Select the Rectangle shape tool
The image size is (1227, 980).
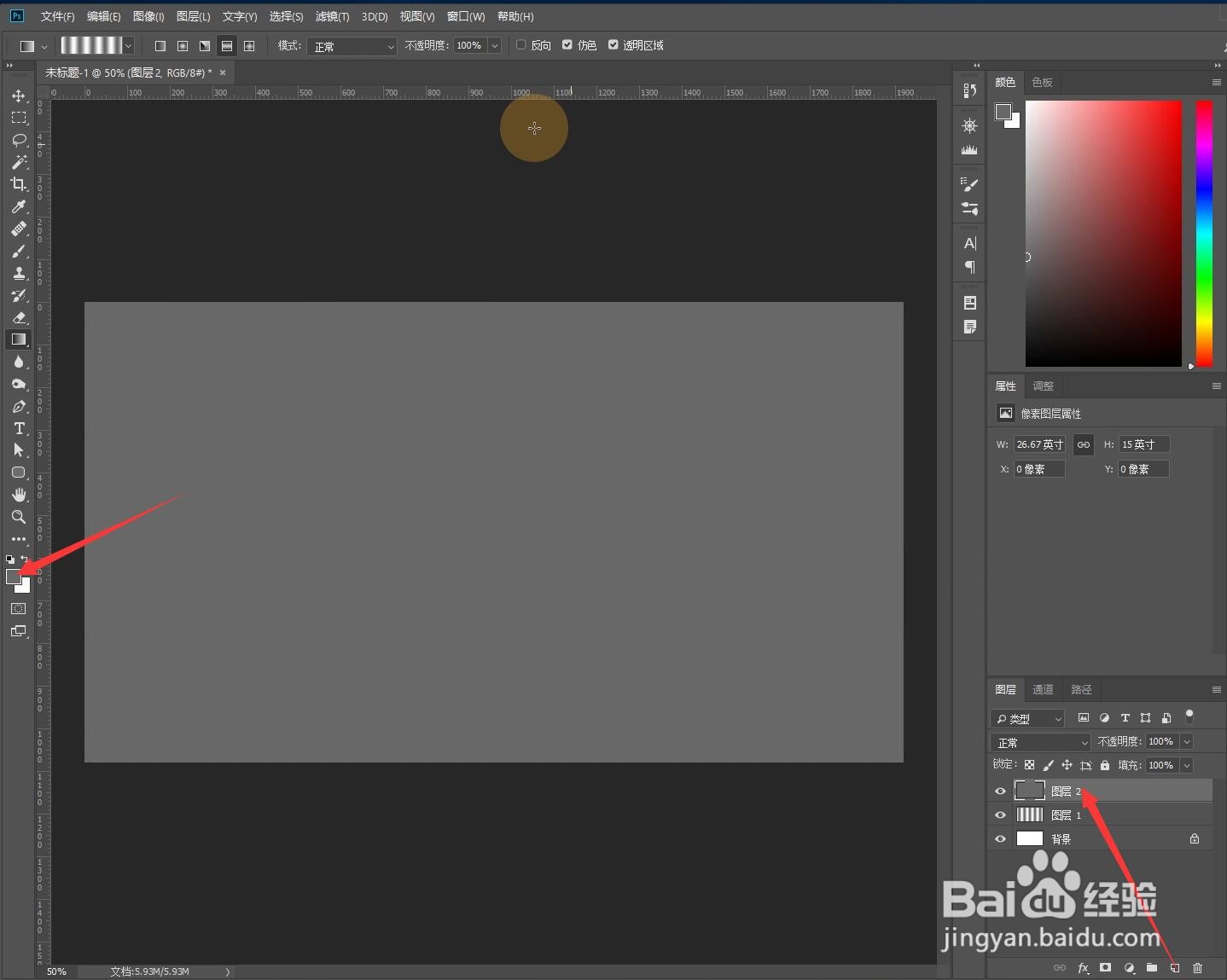[x=19, y=473]
